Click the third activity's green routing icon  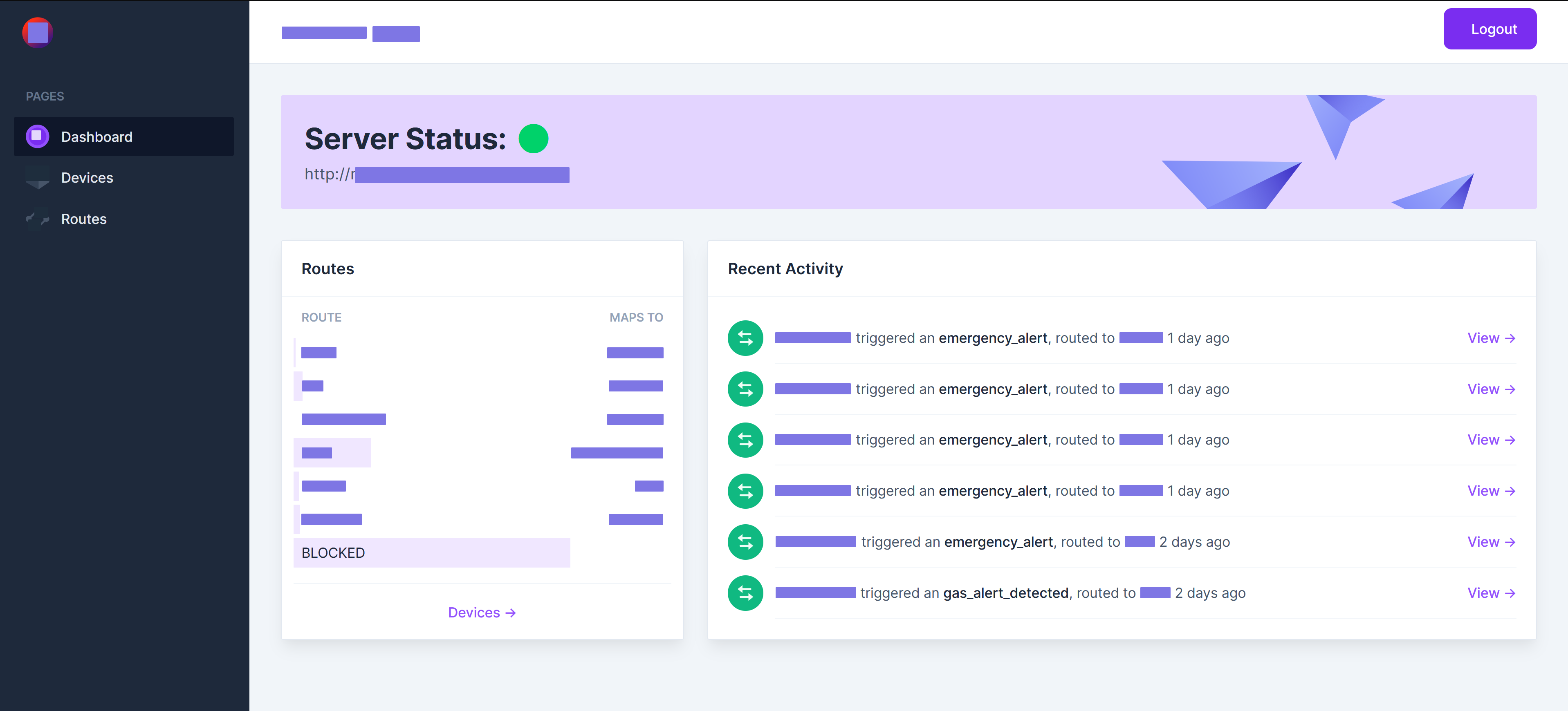pos(745,440)
